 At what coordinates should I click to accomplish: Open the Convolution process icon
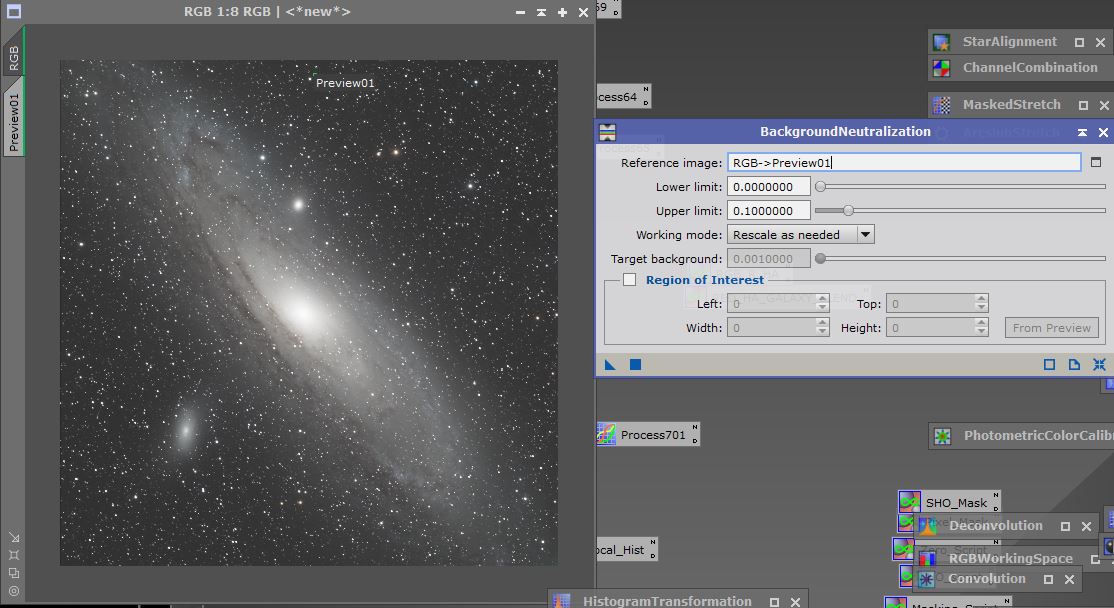point(987,578)
